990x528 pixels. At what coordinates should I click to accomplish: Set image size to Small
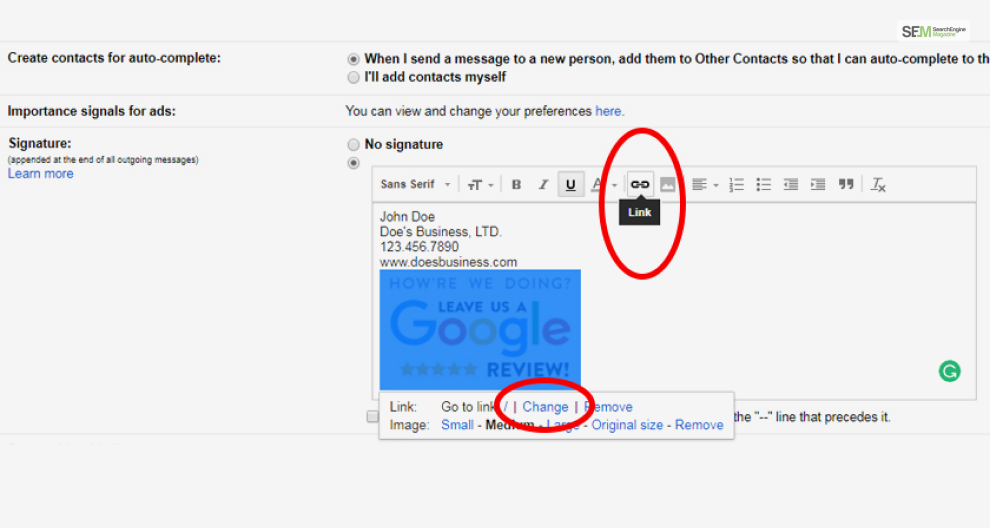coord(457,425)
